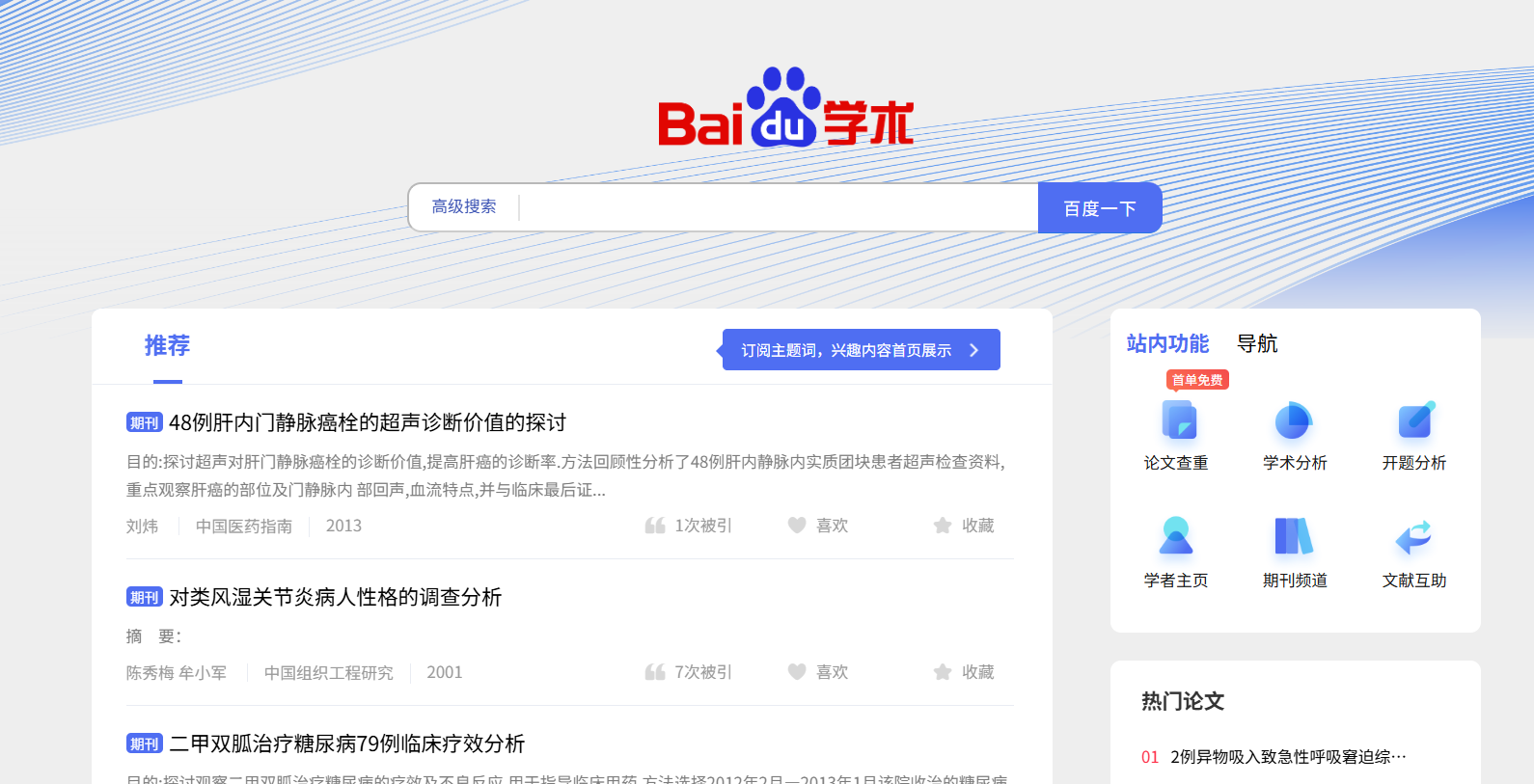Click abstract text of 48例肝内门静脉癌栓 paper
Viewport: 1534px width, 784px height.
pos(566,475)
